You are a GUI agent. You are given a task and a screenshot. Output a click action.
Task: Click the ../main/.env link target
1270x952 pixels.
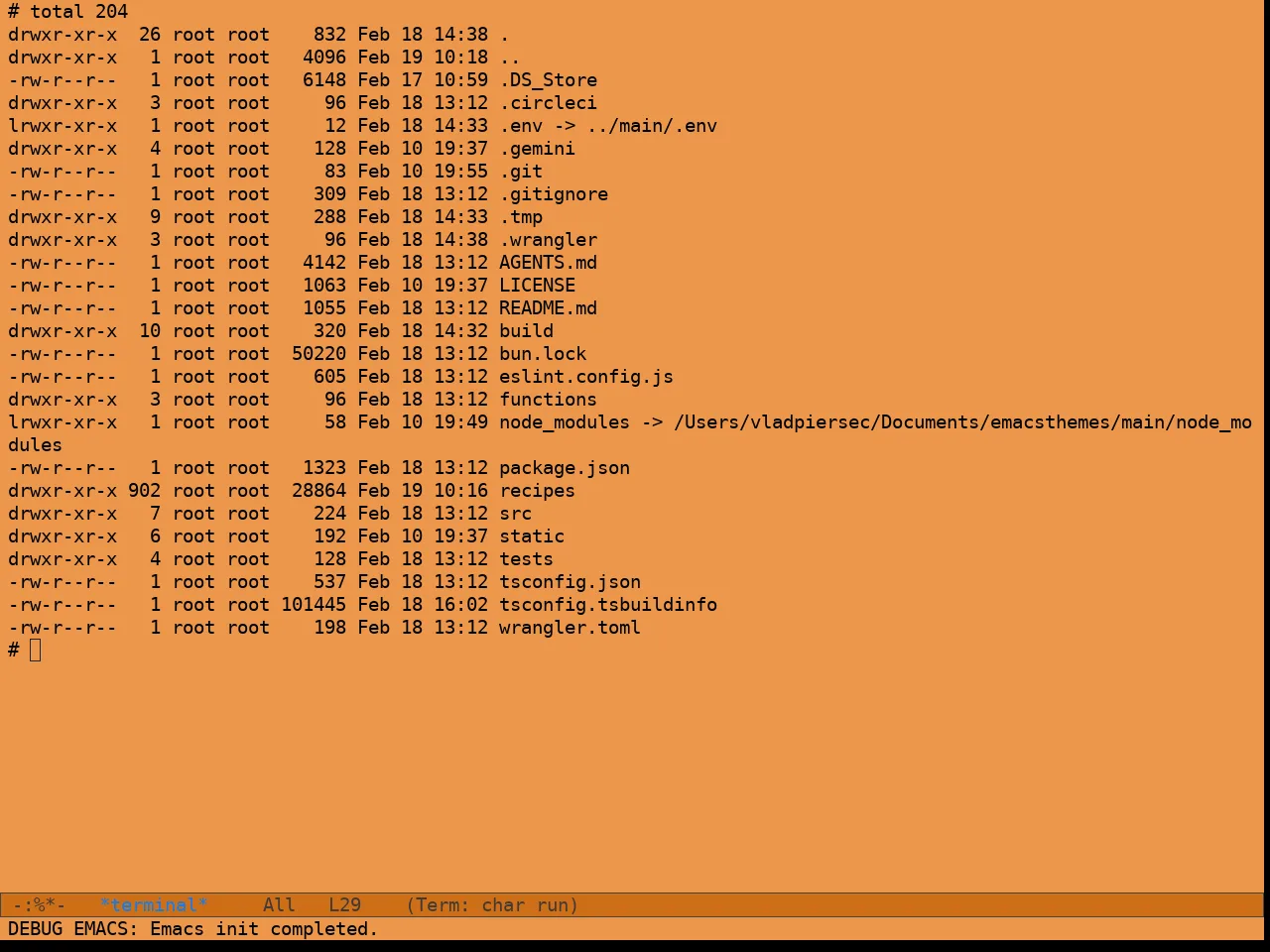tap(652, 126)
